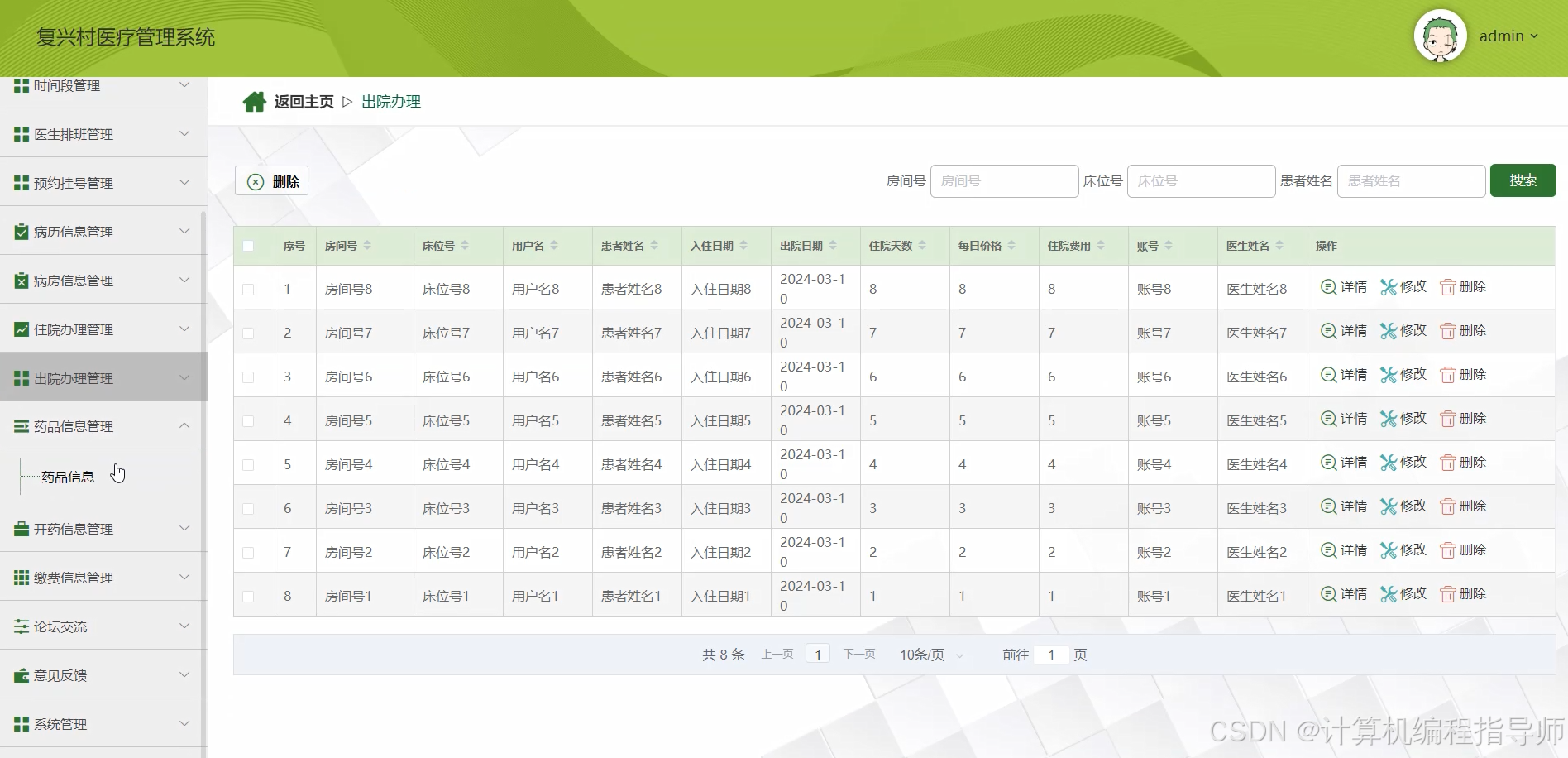Open the 论坛交流 sidebar menu
Image resolution: width=1568 pixels, height=758 pixels.
[x=103, y=626]
